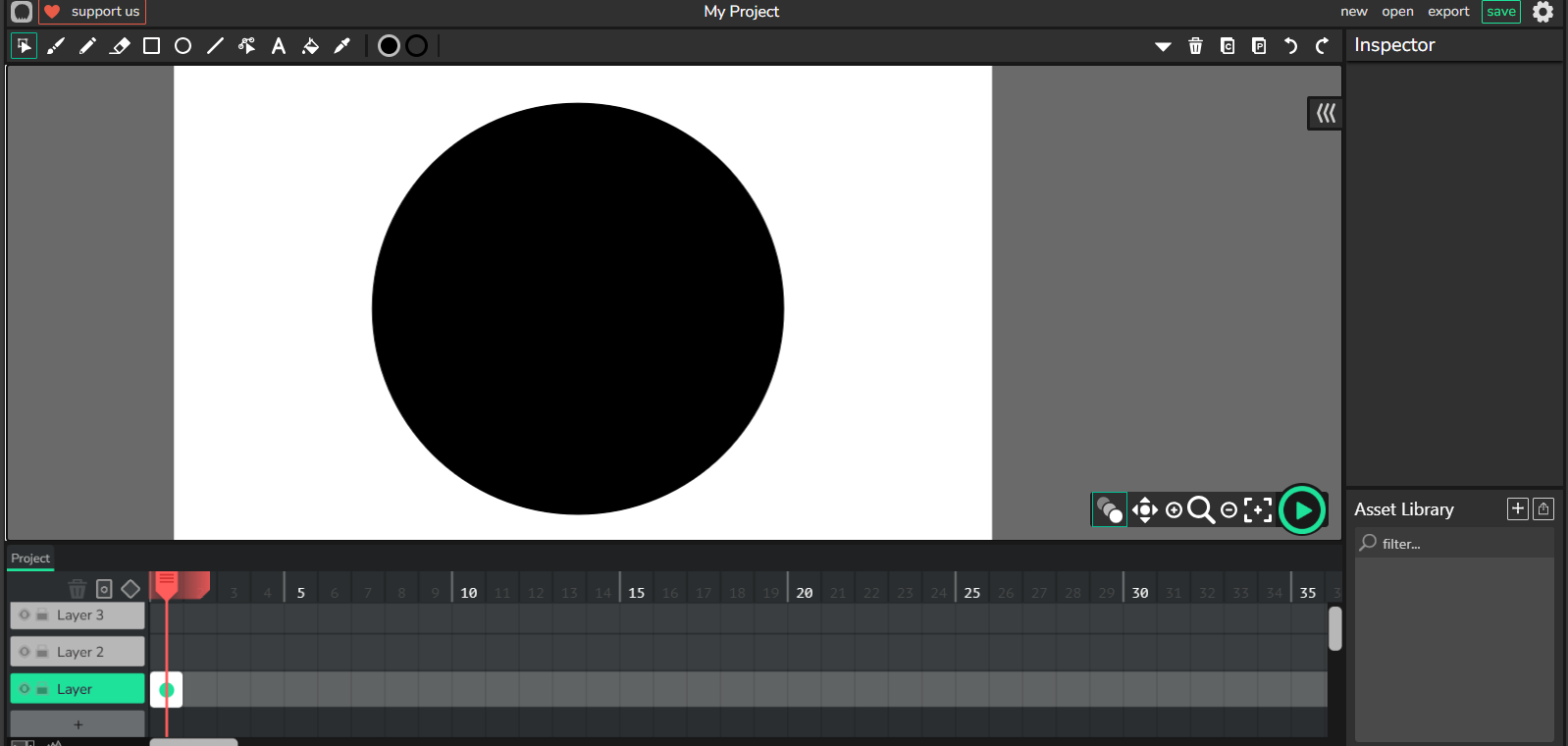Viewport: 1568px width, 746px height.
Task: Add a new asset to Asset Library
Action: [x=1518, y=508]
